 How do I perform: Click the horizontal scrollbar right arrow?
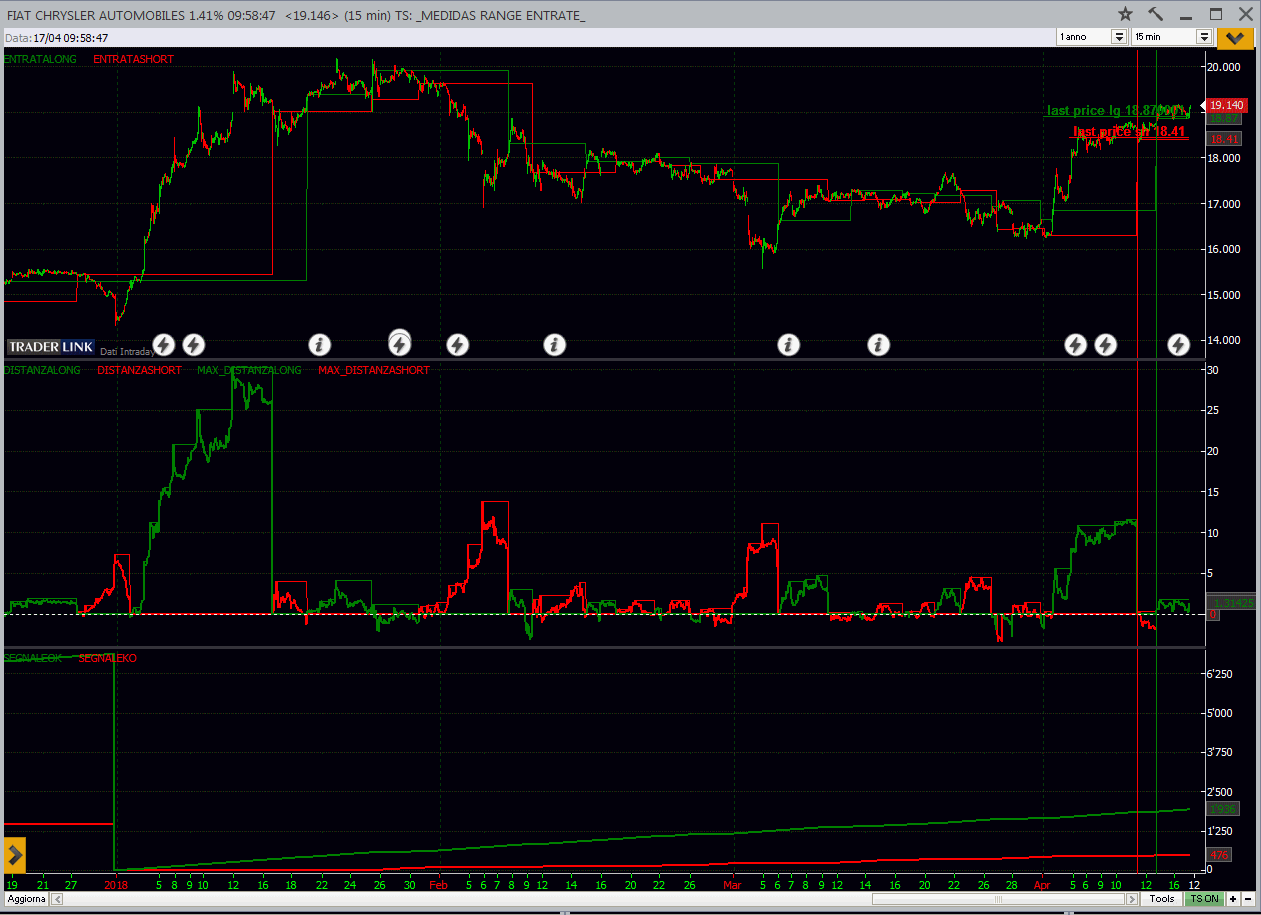point(1132,899)
